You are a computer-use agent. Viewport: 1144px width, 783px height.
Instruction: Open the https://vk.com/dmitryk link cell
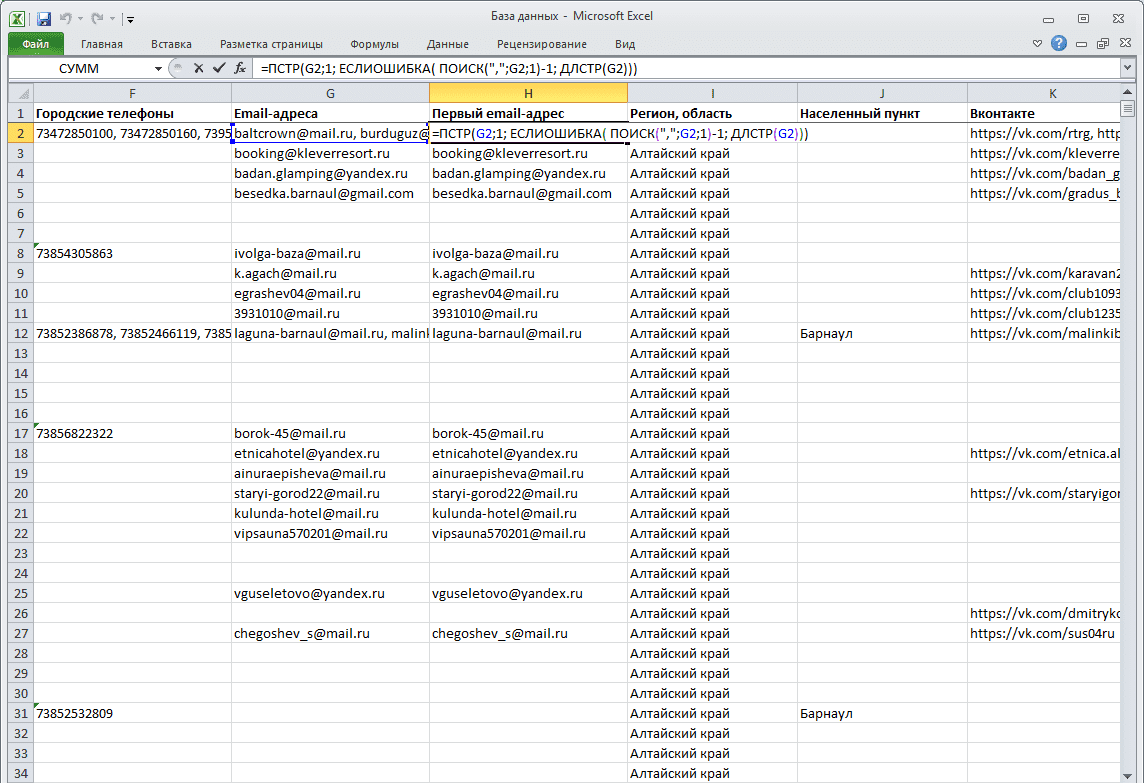click(1044, 614)
